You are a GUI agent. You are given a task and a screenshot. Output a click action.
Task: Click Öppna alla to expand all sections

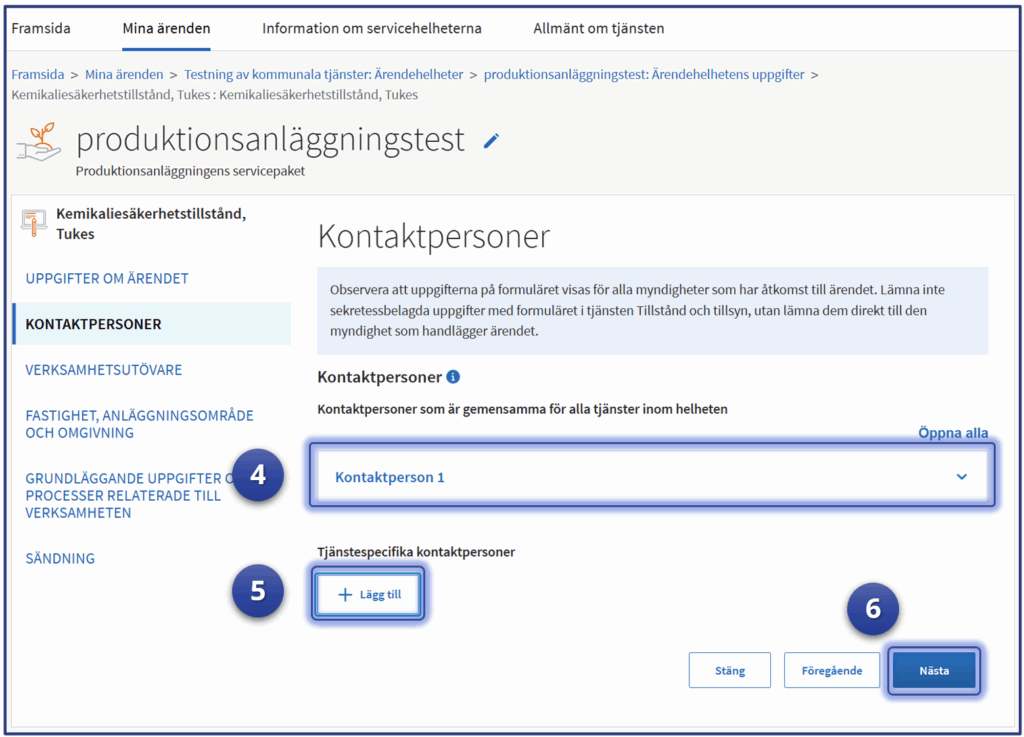point(952,433)
